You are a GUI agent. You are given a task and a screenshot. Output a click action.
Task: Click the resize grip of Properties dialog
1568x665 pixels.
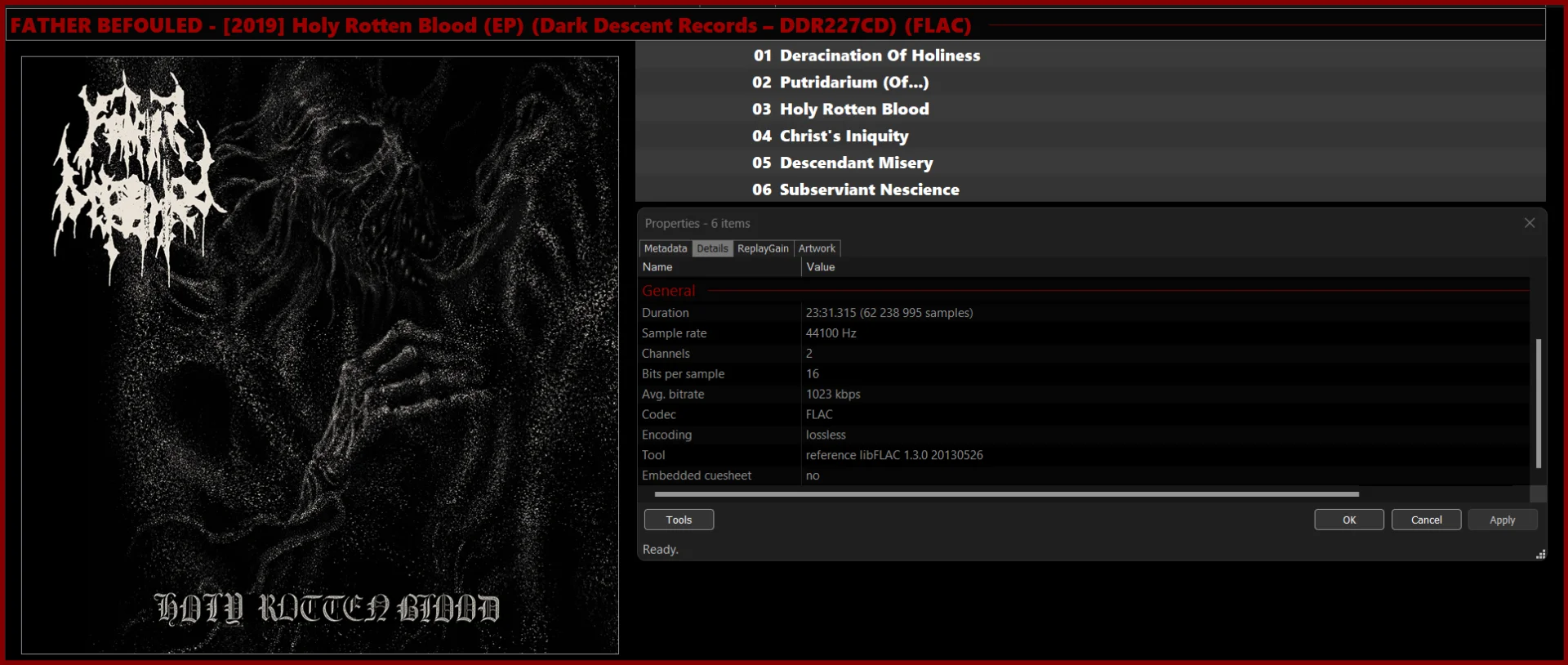click(1540, 555)
